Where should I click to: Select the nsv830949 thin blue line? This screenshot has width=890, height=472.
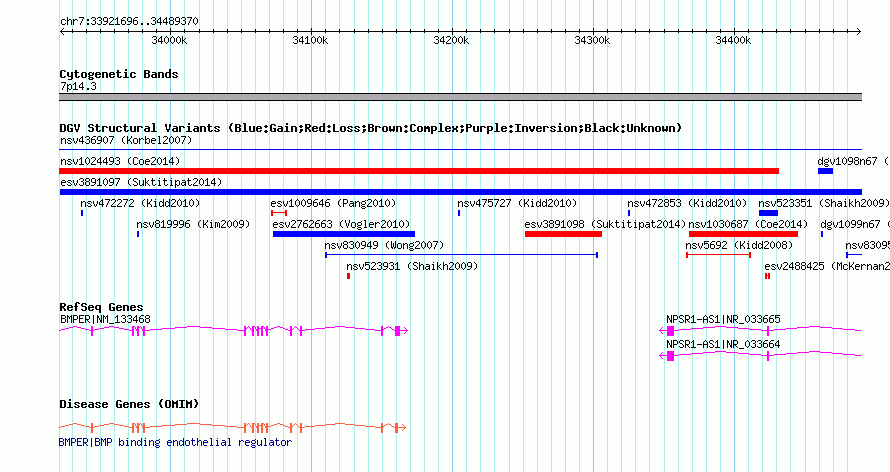[x=461, y=255]
